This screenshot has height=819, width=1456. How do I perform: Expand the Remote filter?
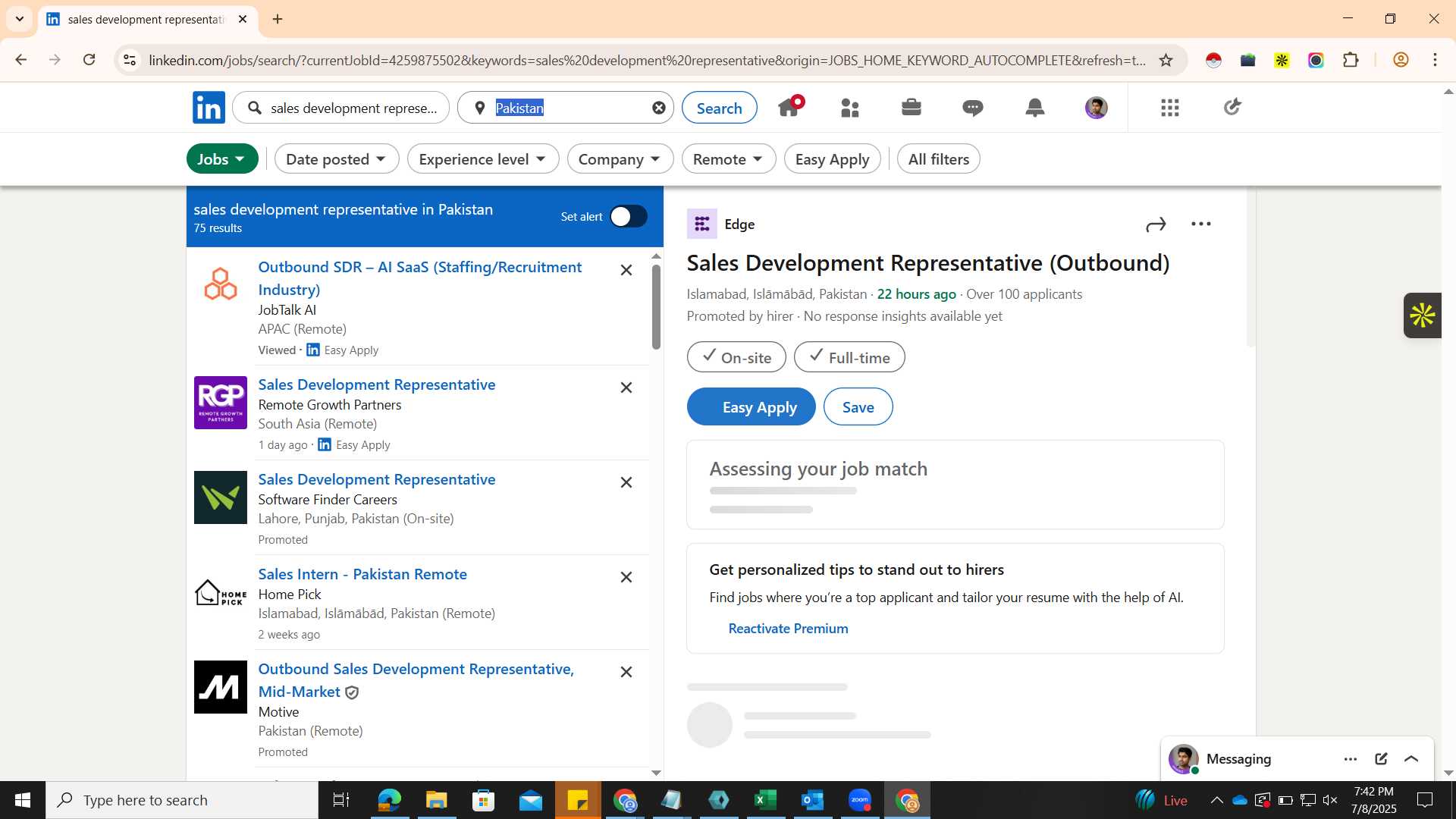(729, 159)
